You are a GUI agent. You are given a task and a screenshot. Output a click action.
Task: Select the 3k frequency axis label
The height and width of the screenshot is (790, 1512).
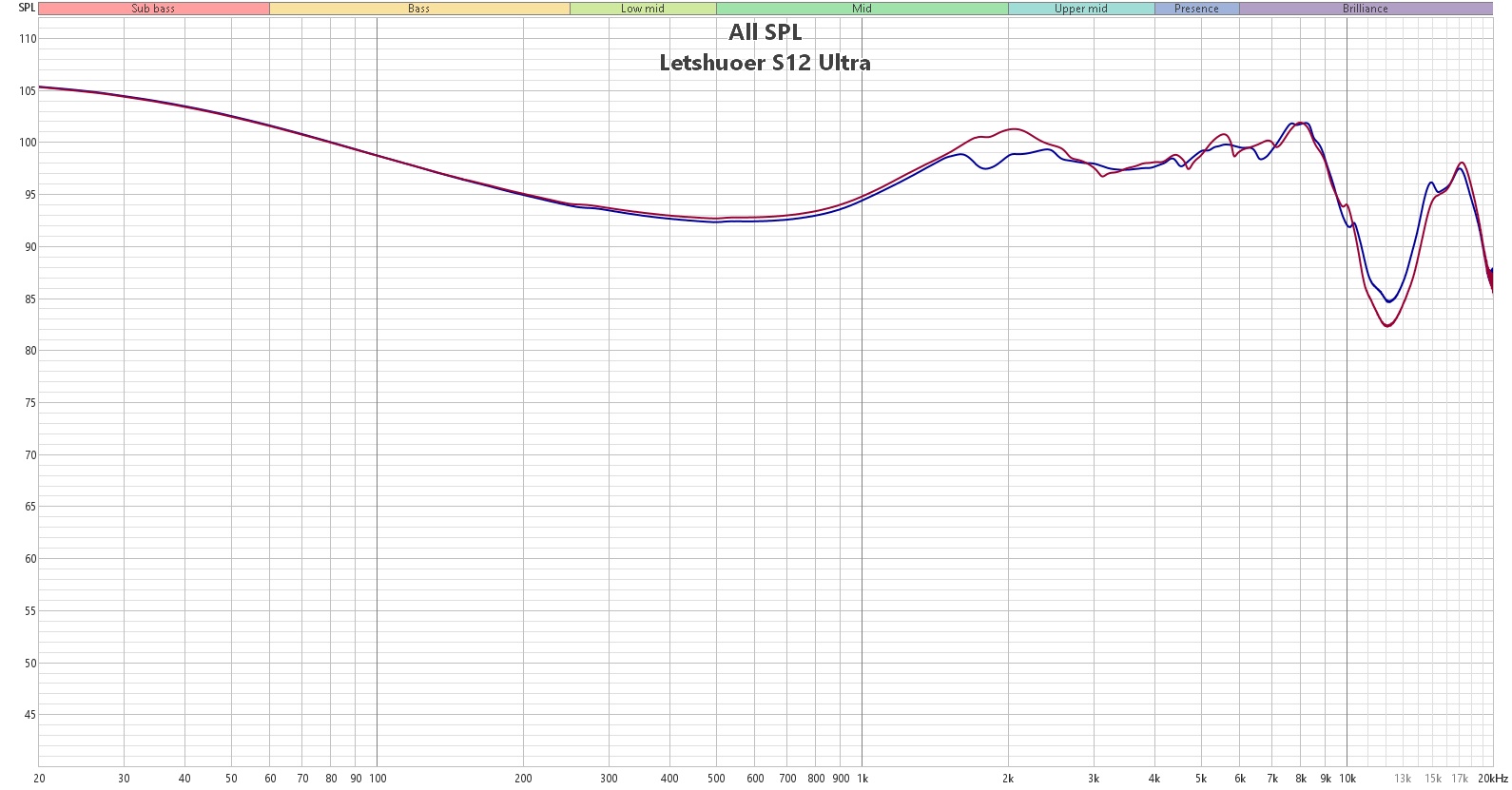coord(1094,779)
